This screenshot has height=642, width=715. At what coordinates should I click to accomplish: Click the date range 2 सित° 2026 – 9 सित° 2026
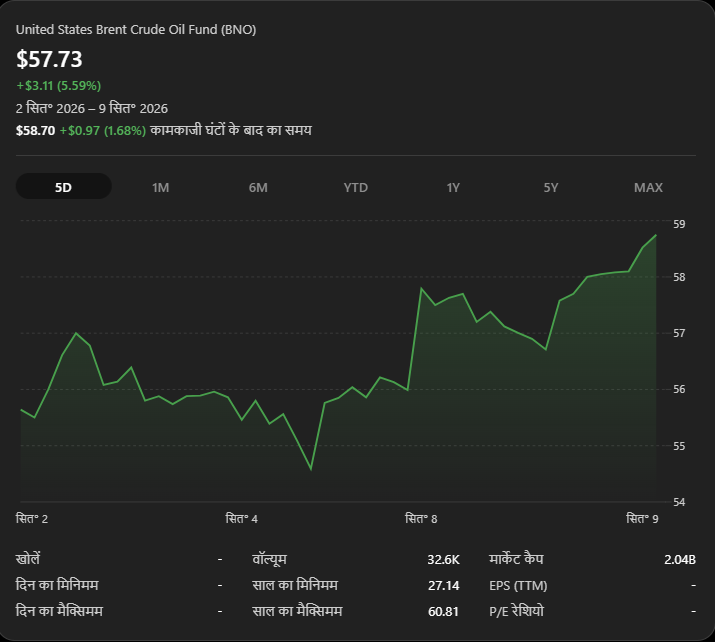point(92,108)
